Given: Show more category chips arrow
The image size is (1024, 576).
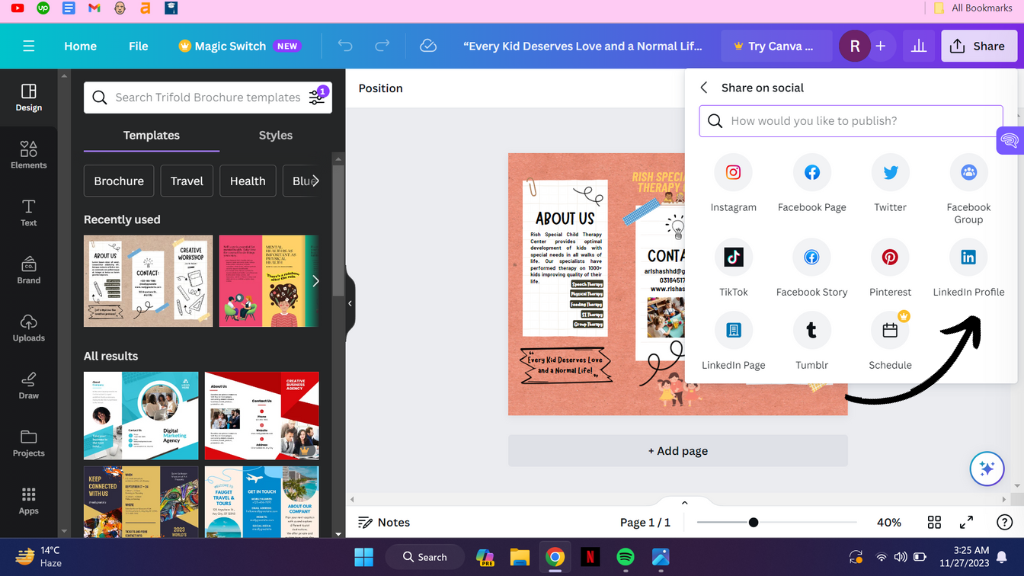Looking at the screenshot, I should pos(315,181).
